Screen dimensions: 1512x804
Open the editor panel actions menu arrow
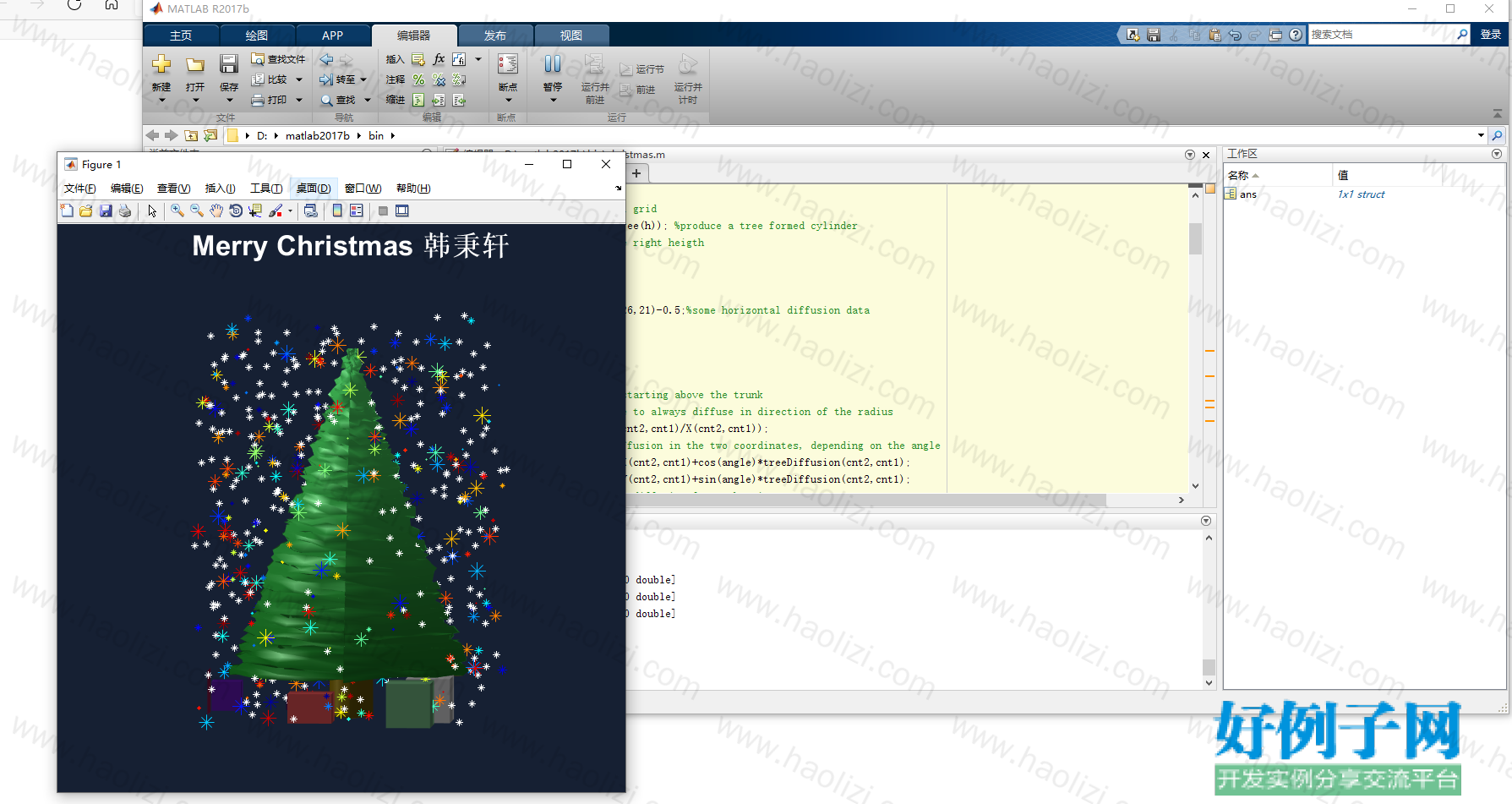point(1190,155)
